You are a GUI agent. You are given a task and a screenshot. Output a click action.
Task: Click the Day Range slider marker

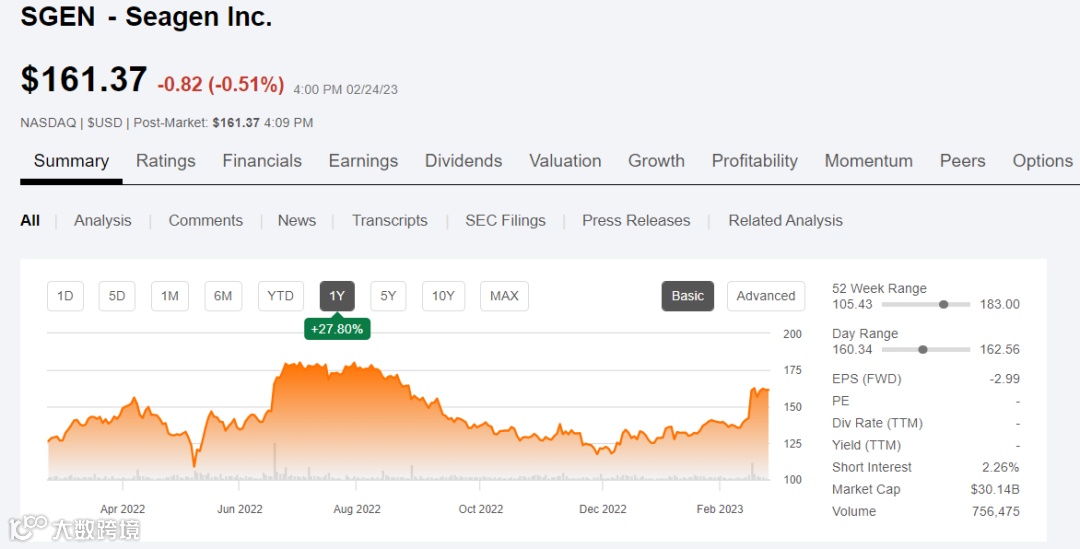click(x=923, y=349)
